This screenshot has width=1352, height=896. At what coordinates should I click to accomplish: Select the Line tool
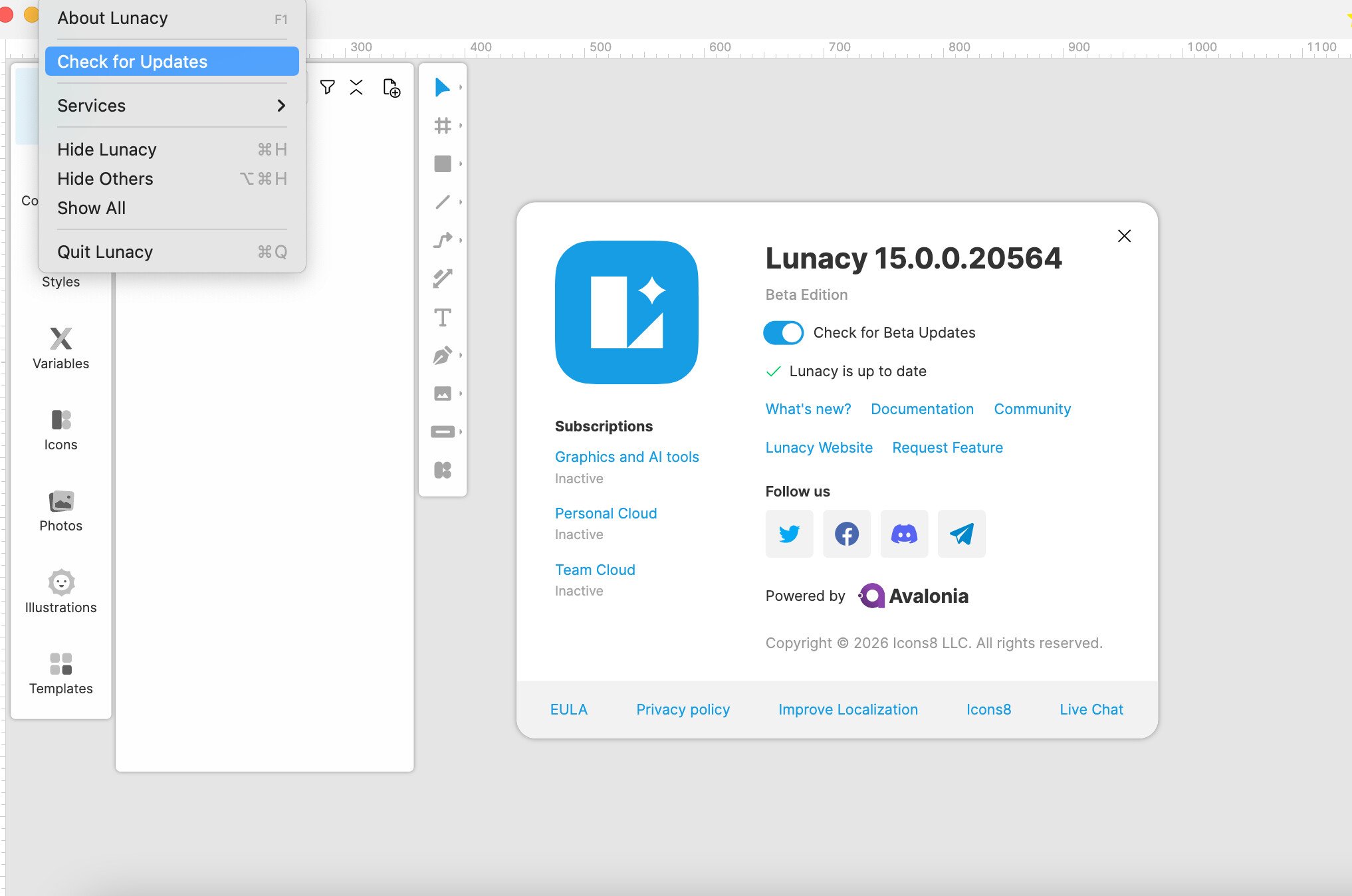tap(442, 202)
